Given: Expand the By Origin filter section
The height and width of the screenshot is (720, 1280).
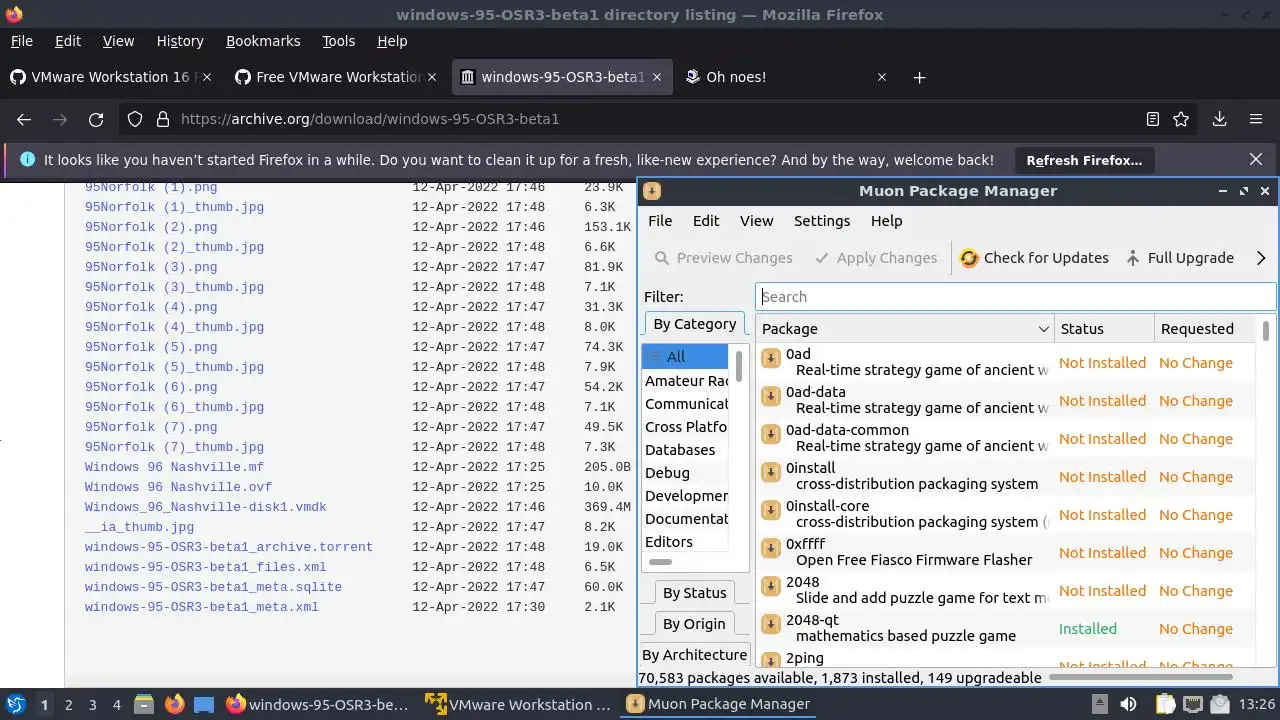Looking at the screenshot, I should pos(695,624).
